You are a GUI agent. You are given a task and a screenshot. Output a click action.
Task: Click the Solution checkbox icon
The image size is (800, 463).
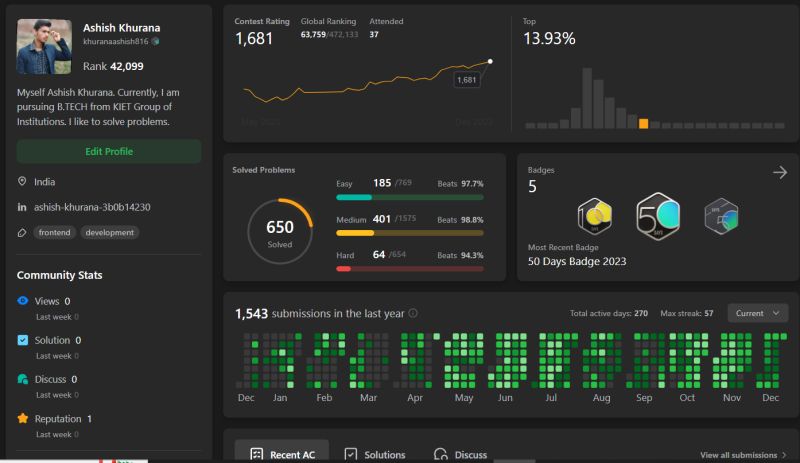click(22, 340)
